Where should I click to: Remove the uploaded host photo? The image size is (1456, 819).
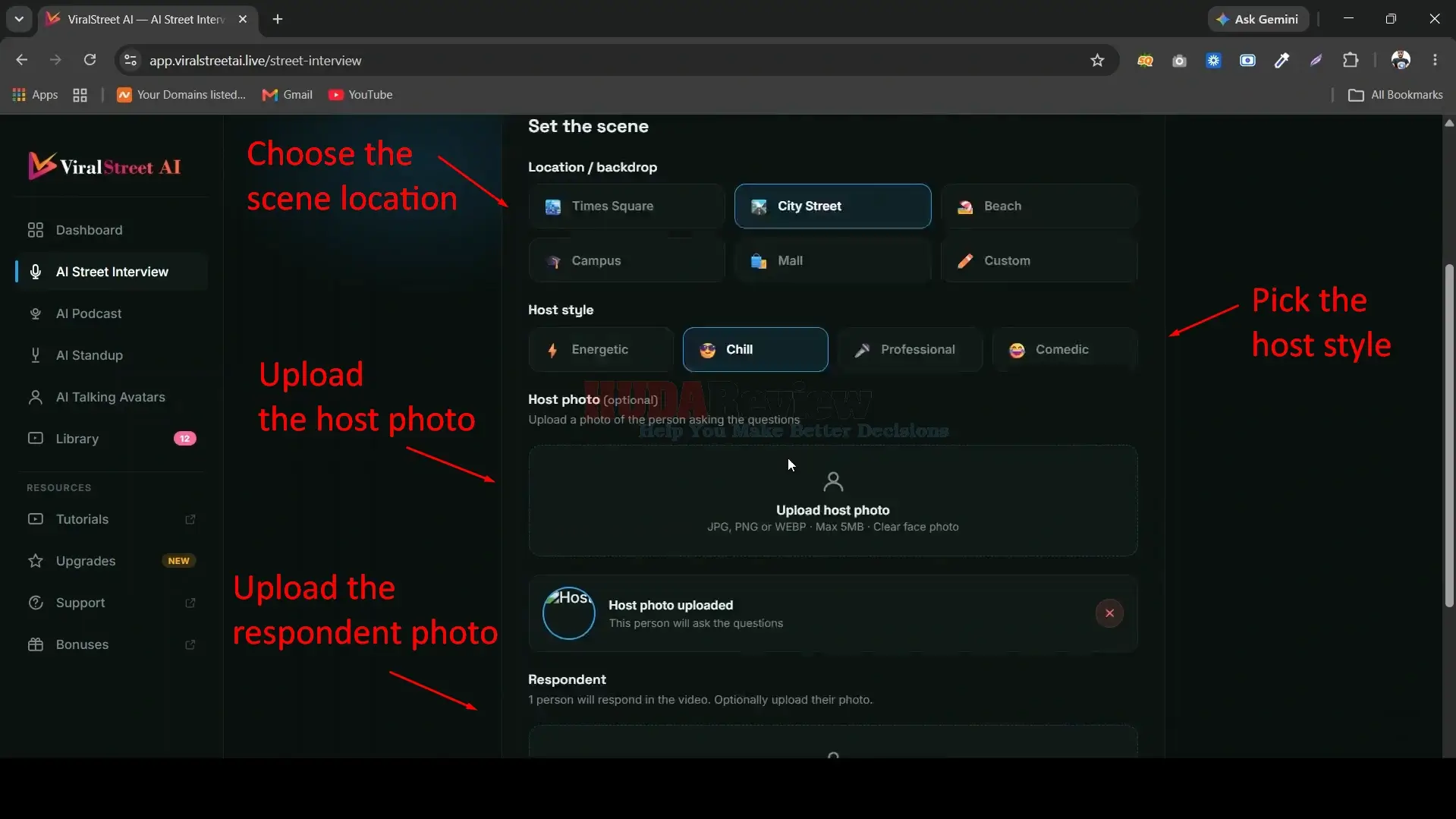coord(1109,613)
